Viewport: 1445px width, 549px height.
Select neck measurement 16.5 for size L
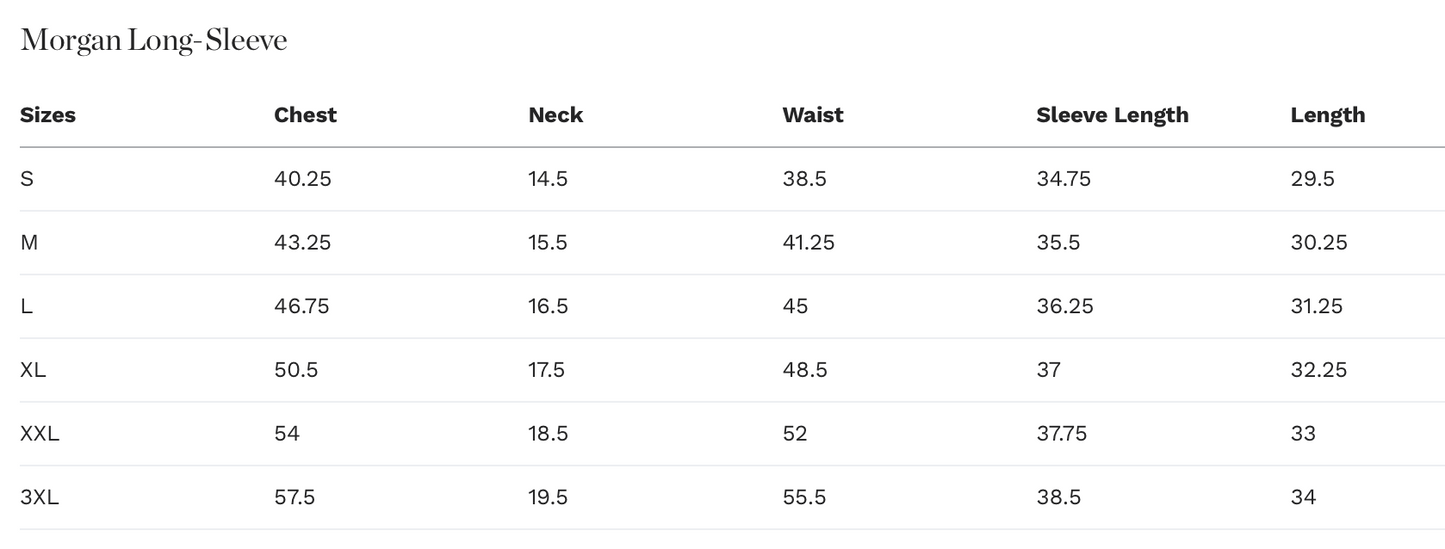click(x=548, y=306)
